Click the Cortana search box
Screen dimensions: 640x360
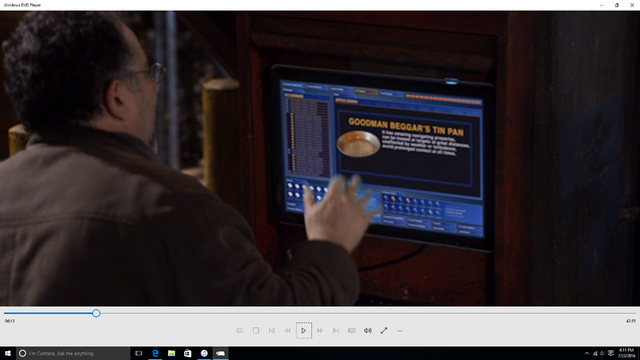73,353
